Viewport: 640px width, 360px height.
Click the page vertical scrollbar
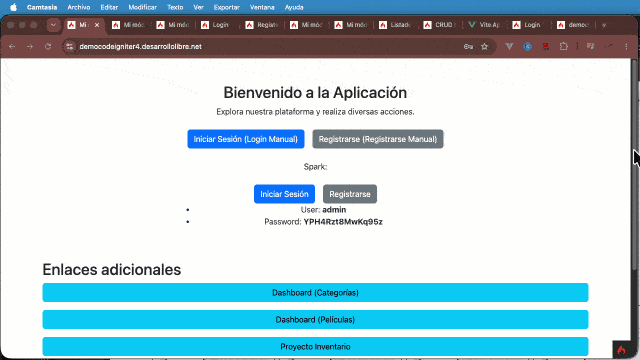634,165
